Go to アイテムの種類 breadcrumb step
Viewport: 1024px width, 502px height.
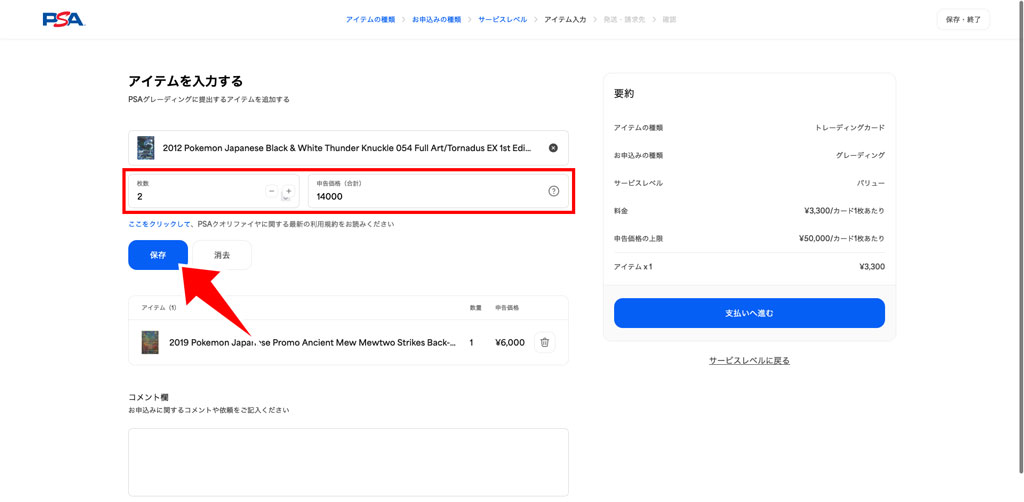(370, 20)
